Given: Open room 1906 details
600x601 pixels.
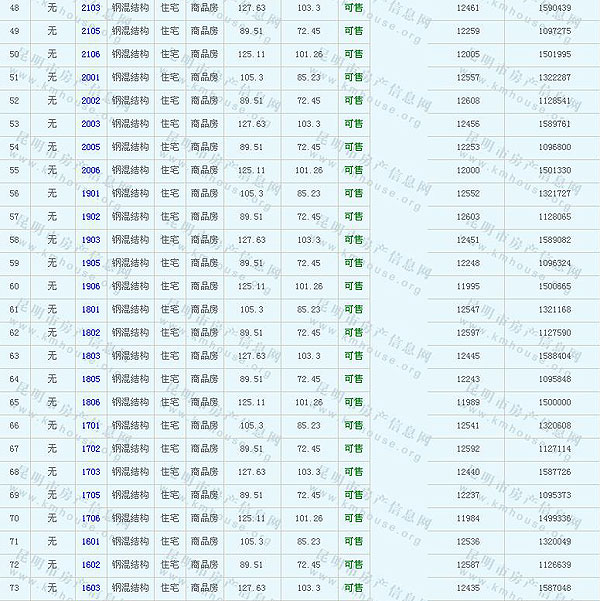Looking at the screenshot, I should [x=90, y=286].
